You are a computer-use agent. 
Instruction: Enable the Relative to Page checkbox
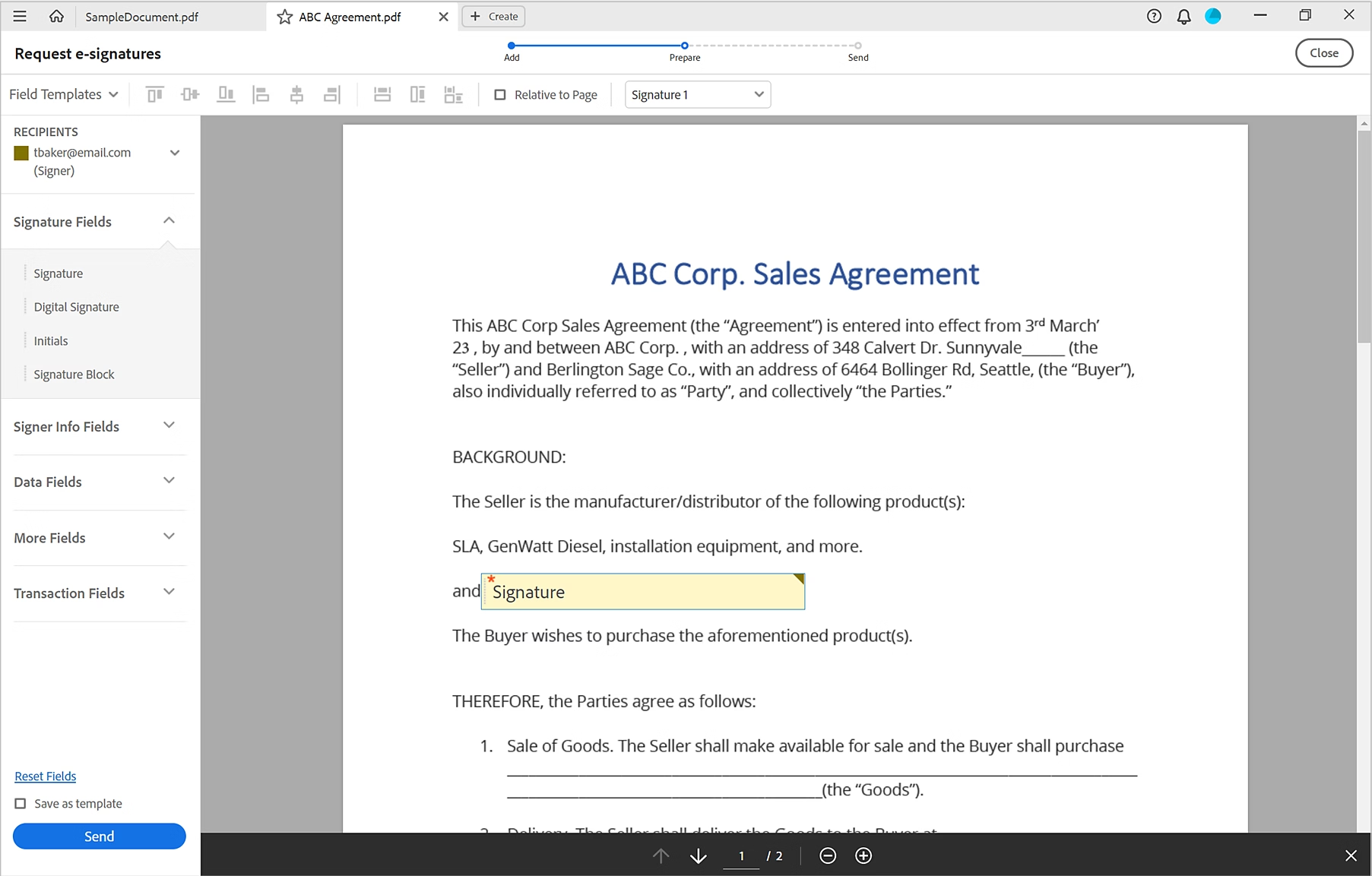tap(500, 94)
